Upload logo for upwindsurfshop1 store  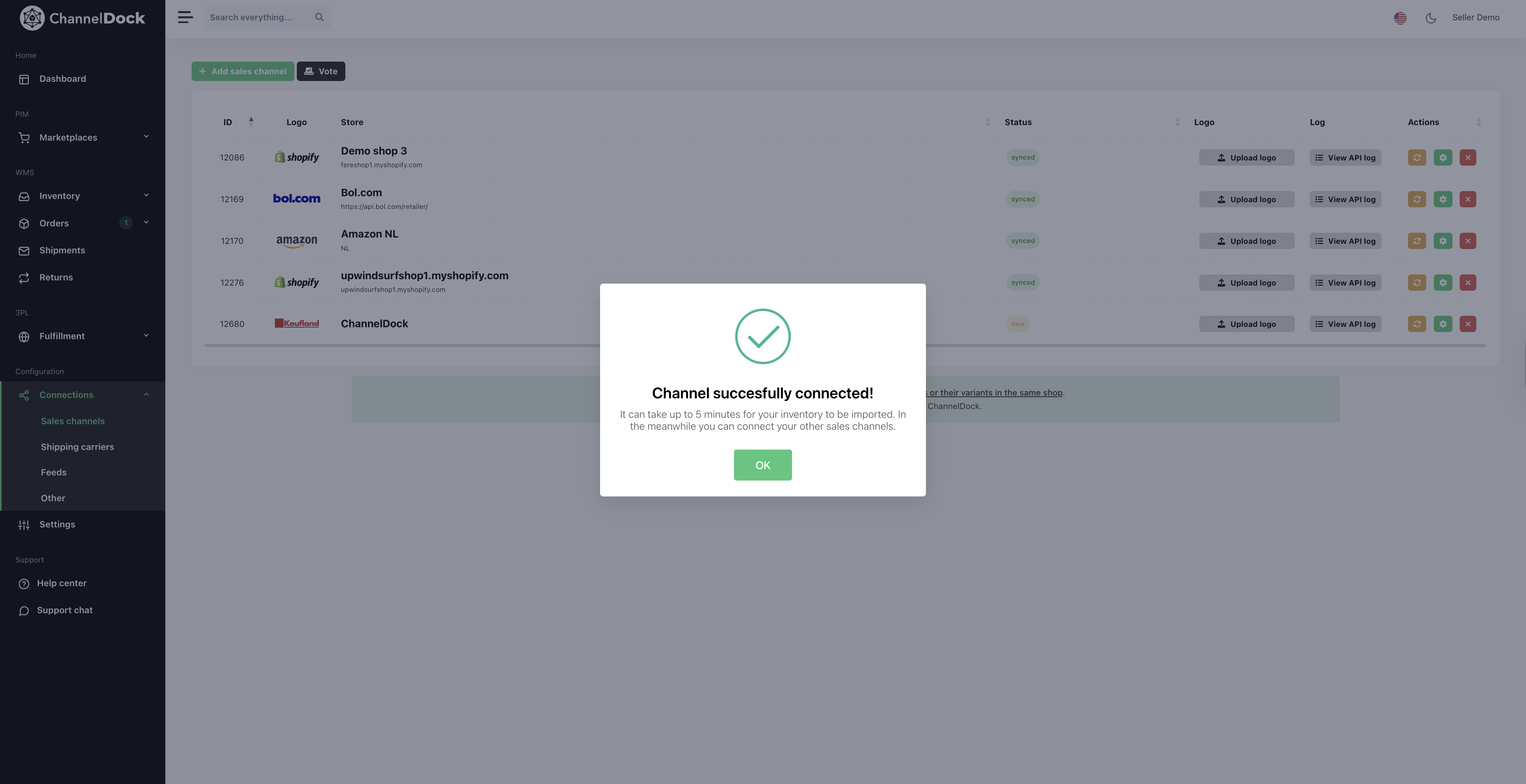1246,282
